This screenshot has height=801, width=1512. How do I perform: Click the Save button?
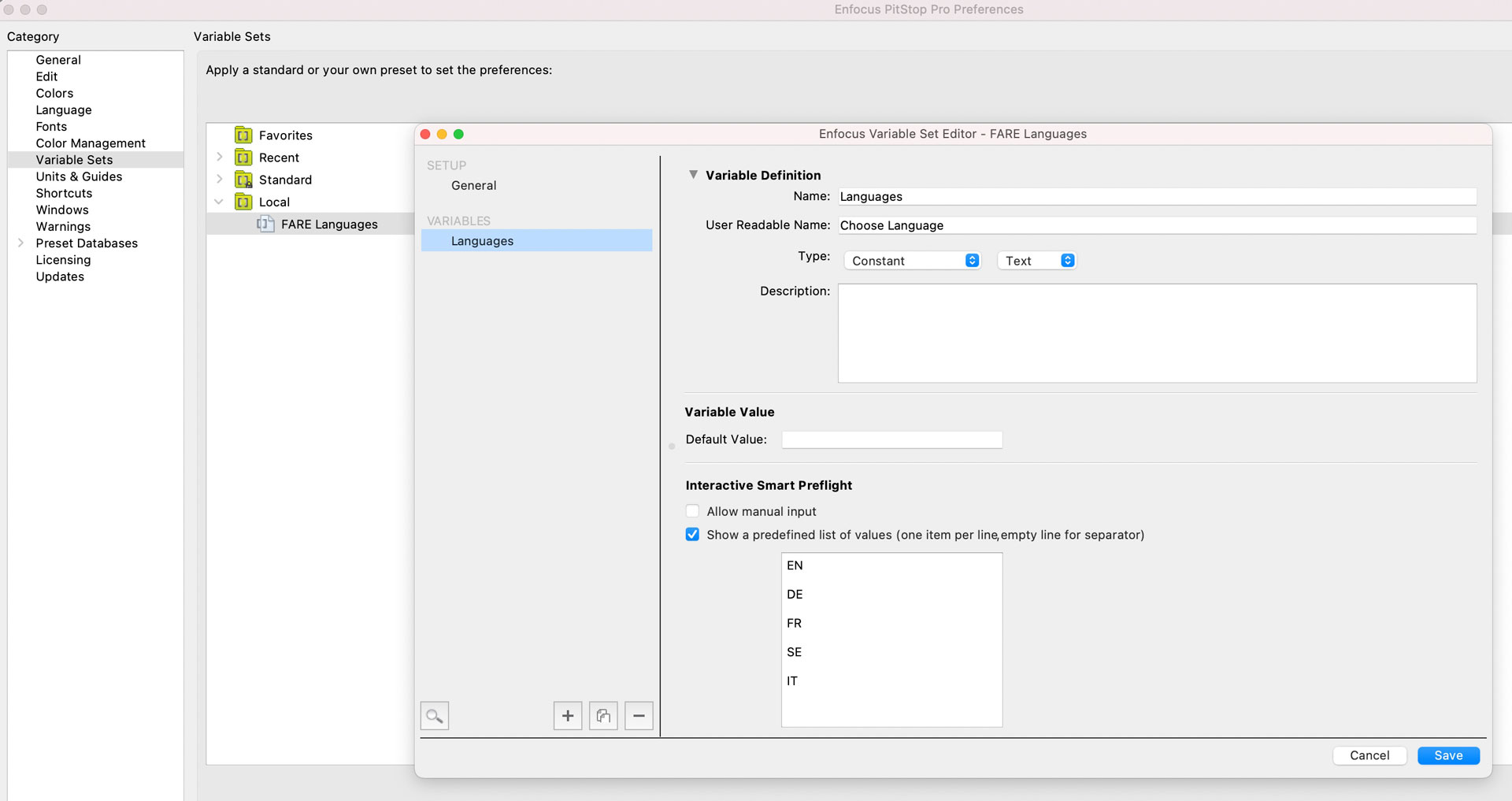[x=1448, y=755]
